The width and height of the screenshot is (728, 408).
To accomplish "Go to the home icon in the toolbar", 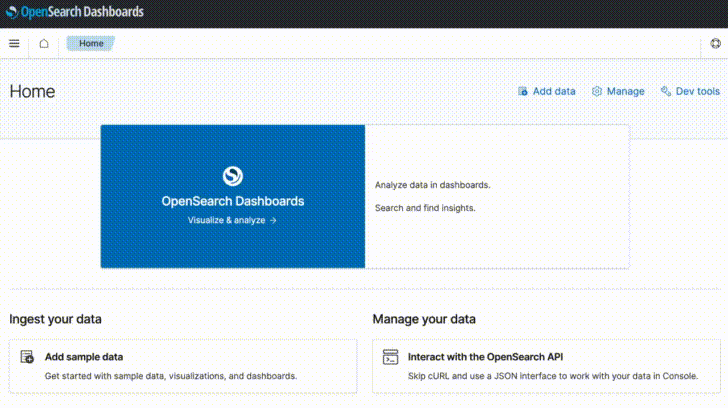I will click(x=44, y=44).
